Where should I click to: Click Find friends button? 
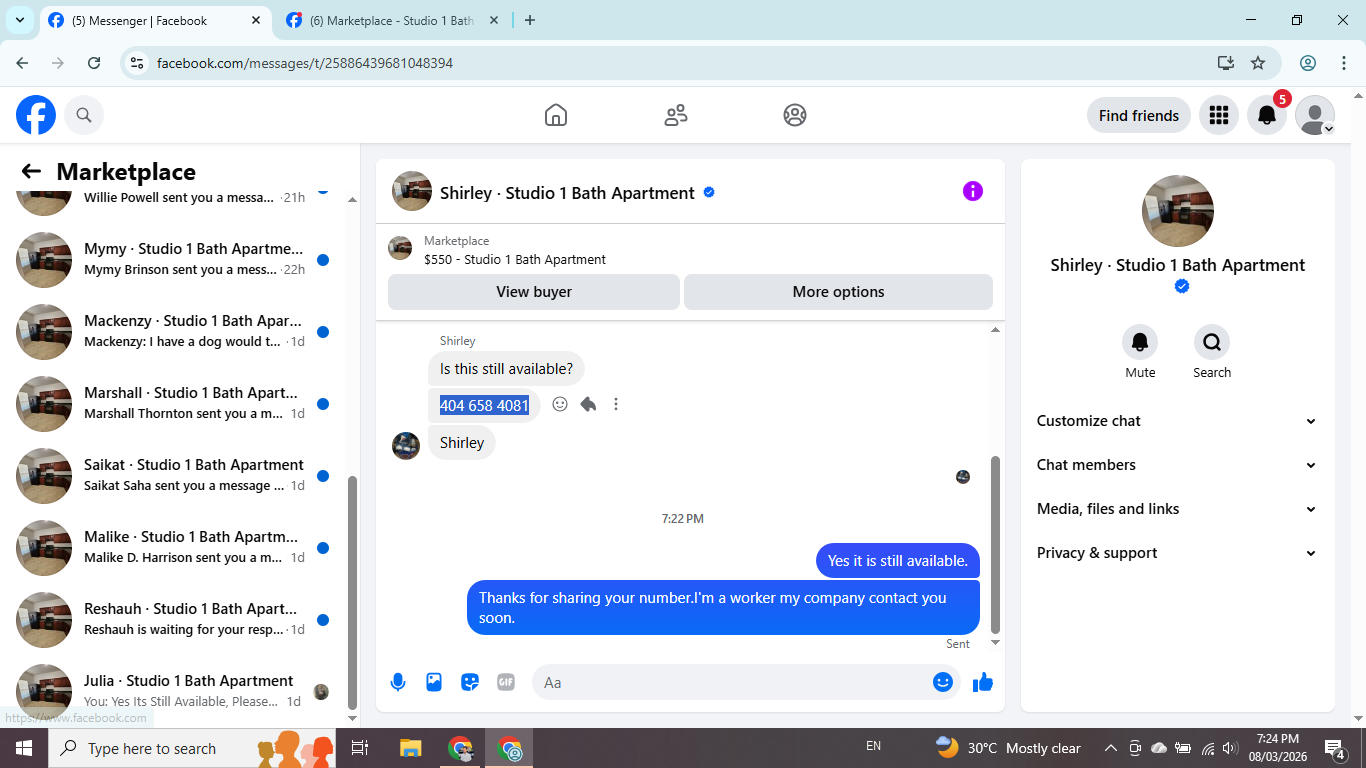click(1139, 115)
